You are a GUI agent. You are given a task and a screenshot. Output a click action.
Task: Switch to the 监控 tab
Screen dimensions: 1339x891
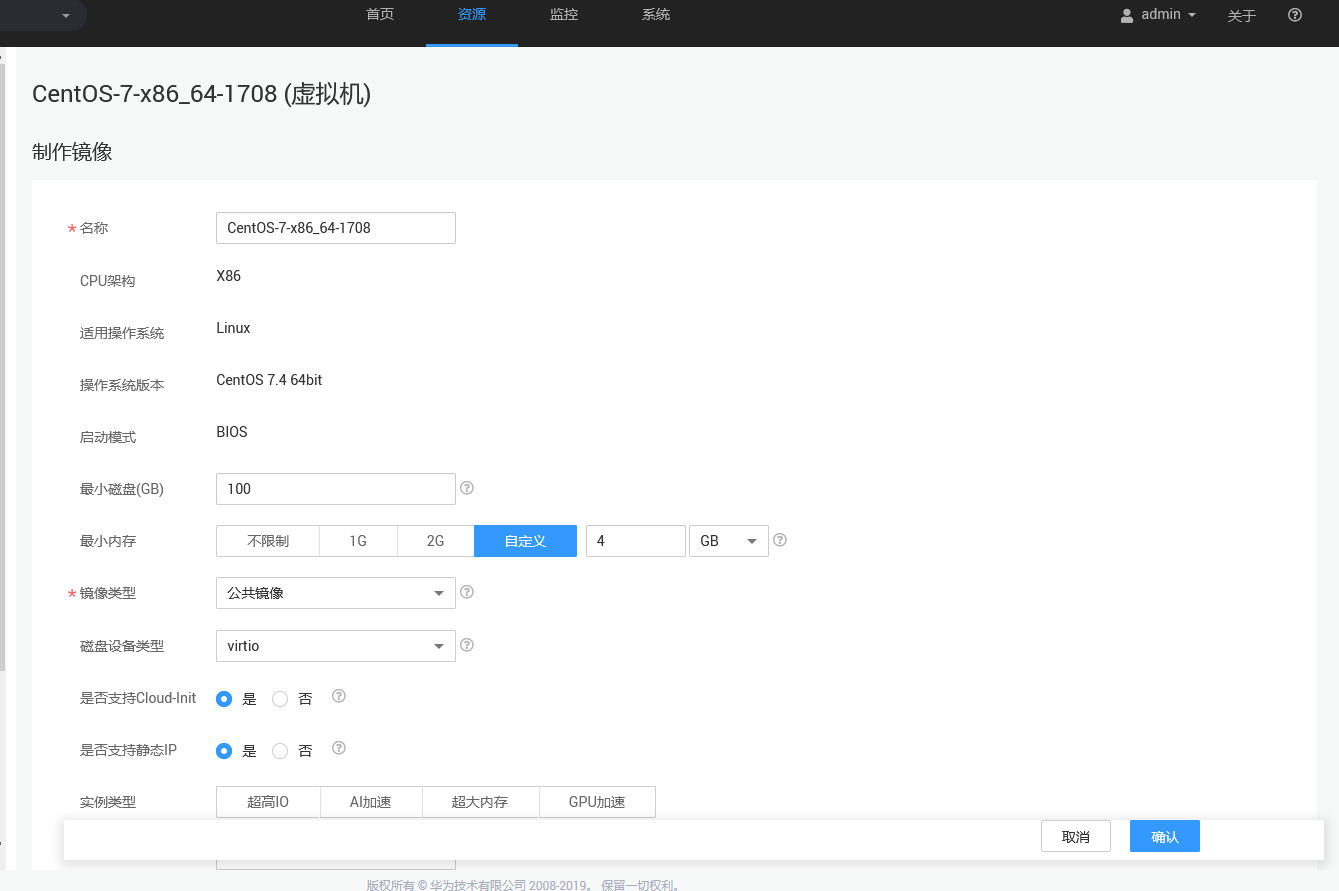point(564,15)
